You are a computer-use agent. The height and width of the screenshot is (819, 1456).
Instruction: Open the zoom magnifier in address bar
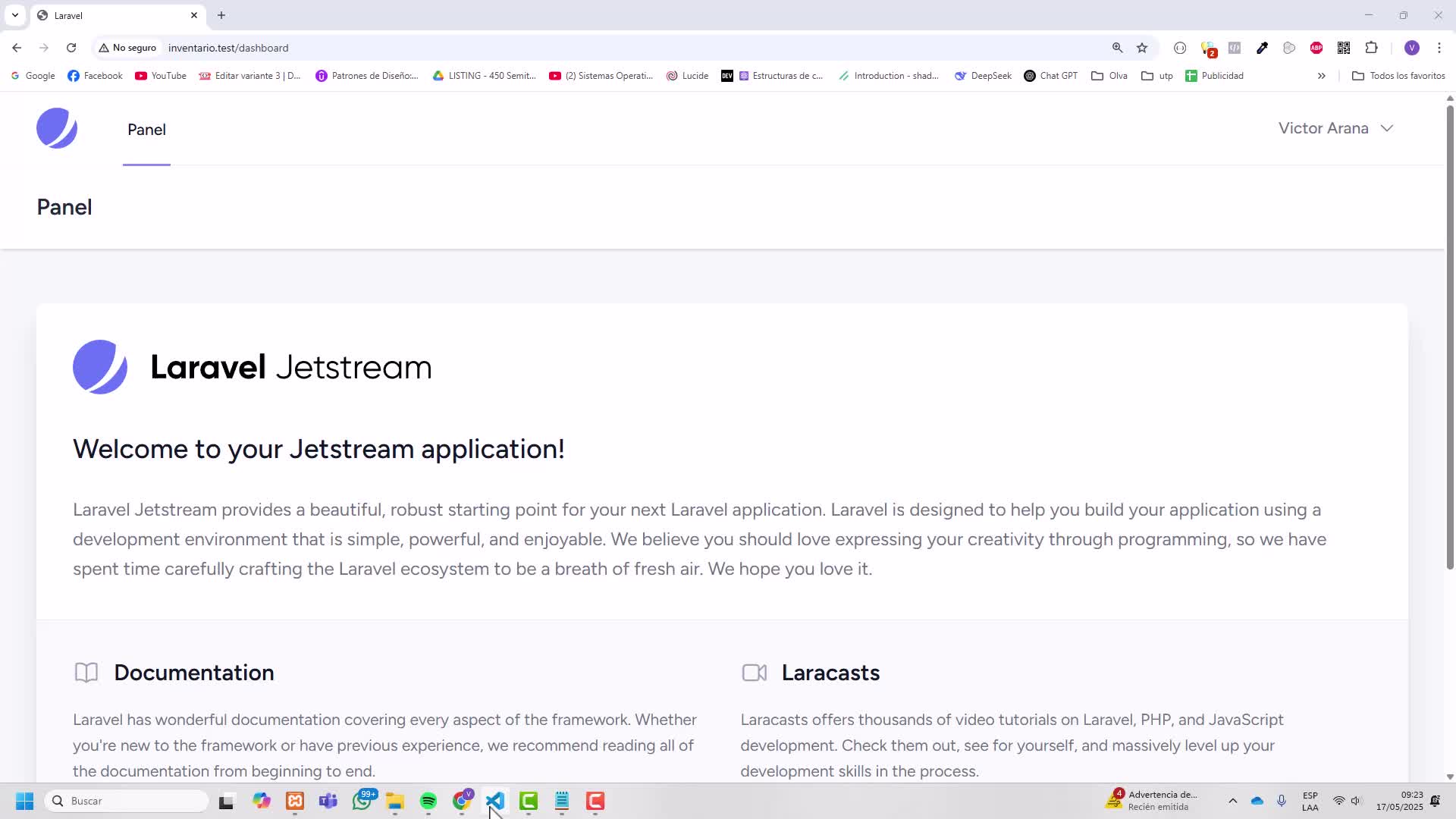click(x=1117, y=48)
